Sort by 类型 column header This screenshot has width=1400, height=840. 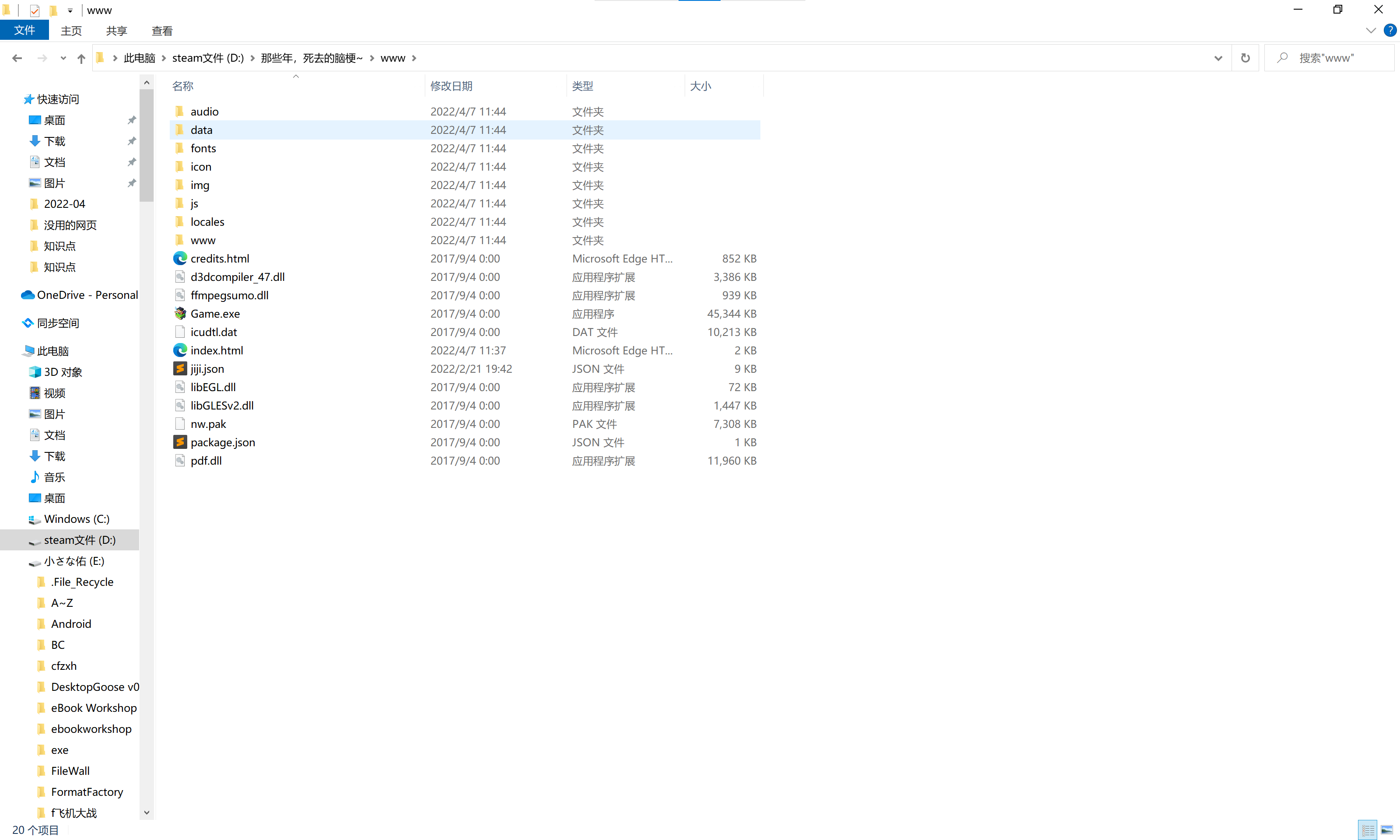point(625,86)
